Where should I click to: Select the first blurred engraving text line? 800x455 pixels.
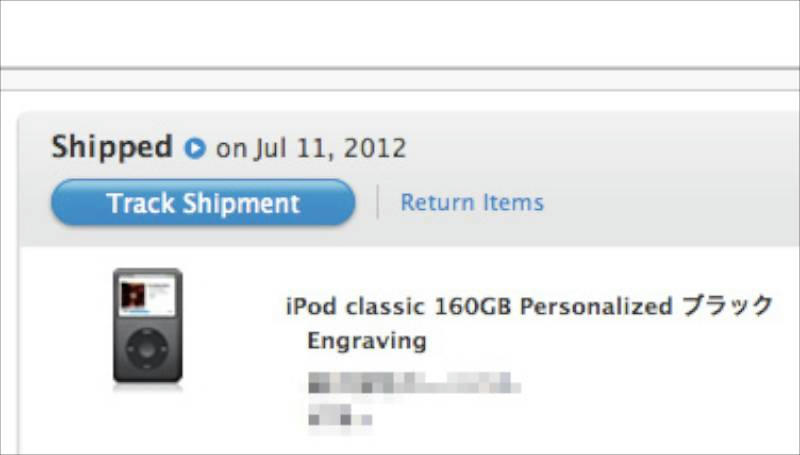pyautogui.click(x=414, y=383)
